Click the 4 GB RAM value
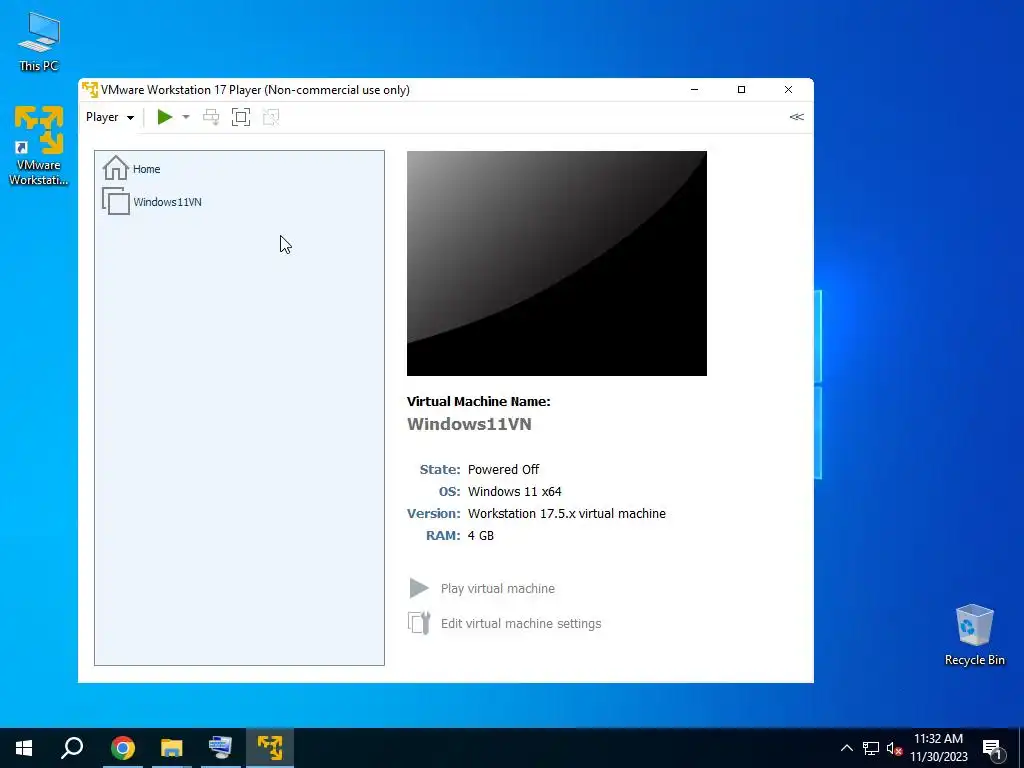 coord(481,536)
